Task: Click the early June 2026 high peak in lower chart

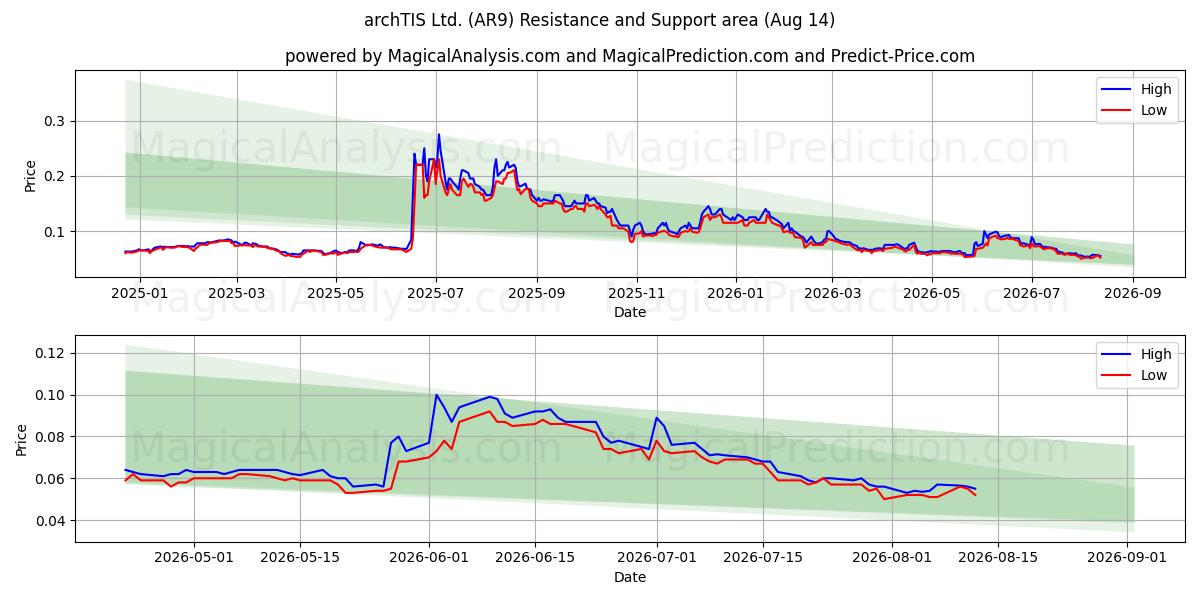Action: click(436, 395)
